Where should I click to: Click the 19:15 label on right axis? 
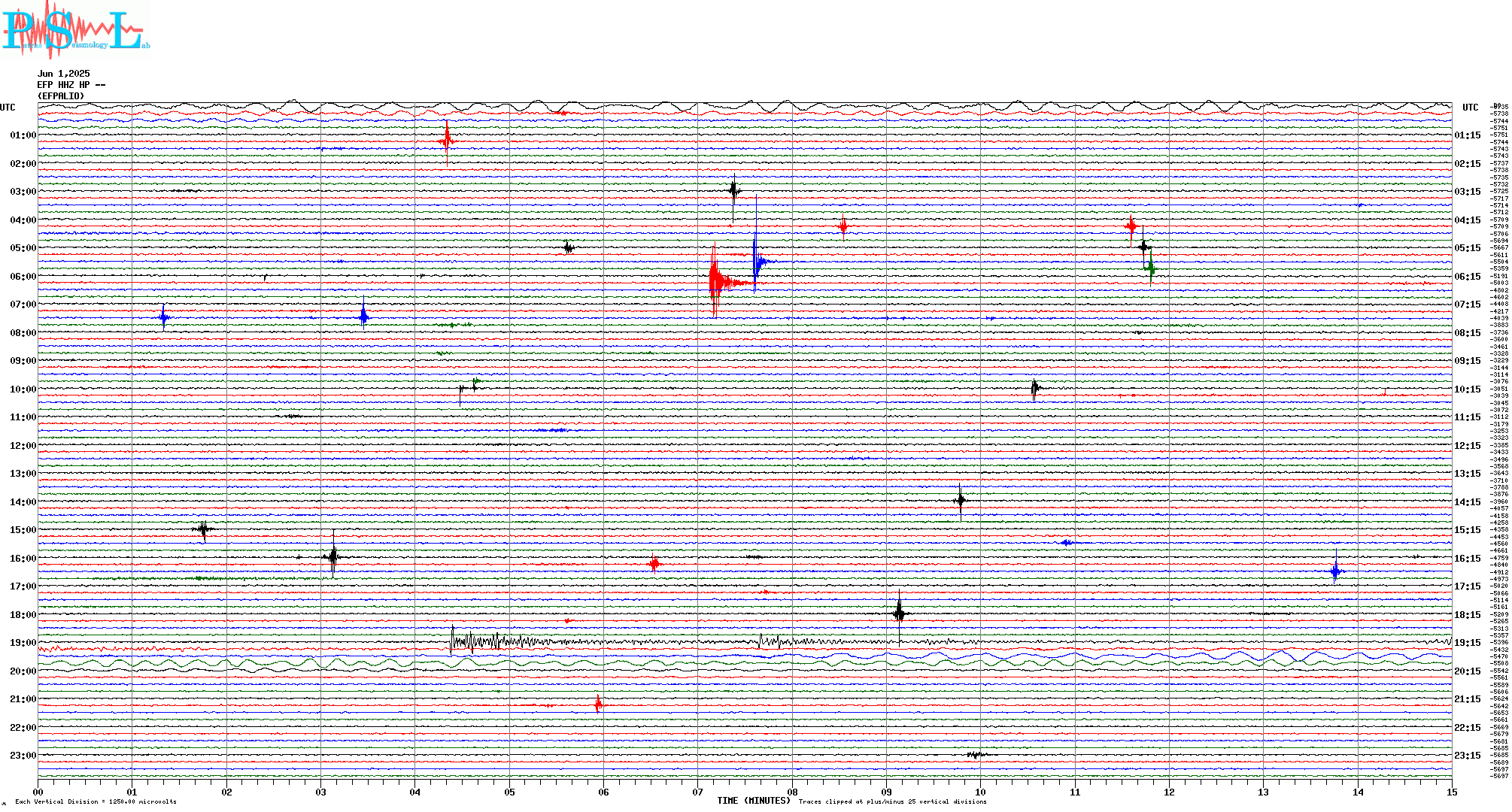(x=1468, y=643)
